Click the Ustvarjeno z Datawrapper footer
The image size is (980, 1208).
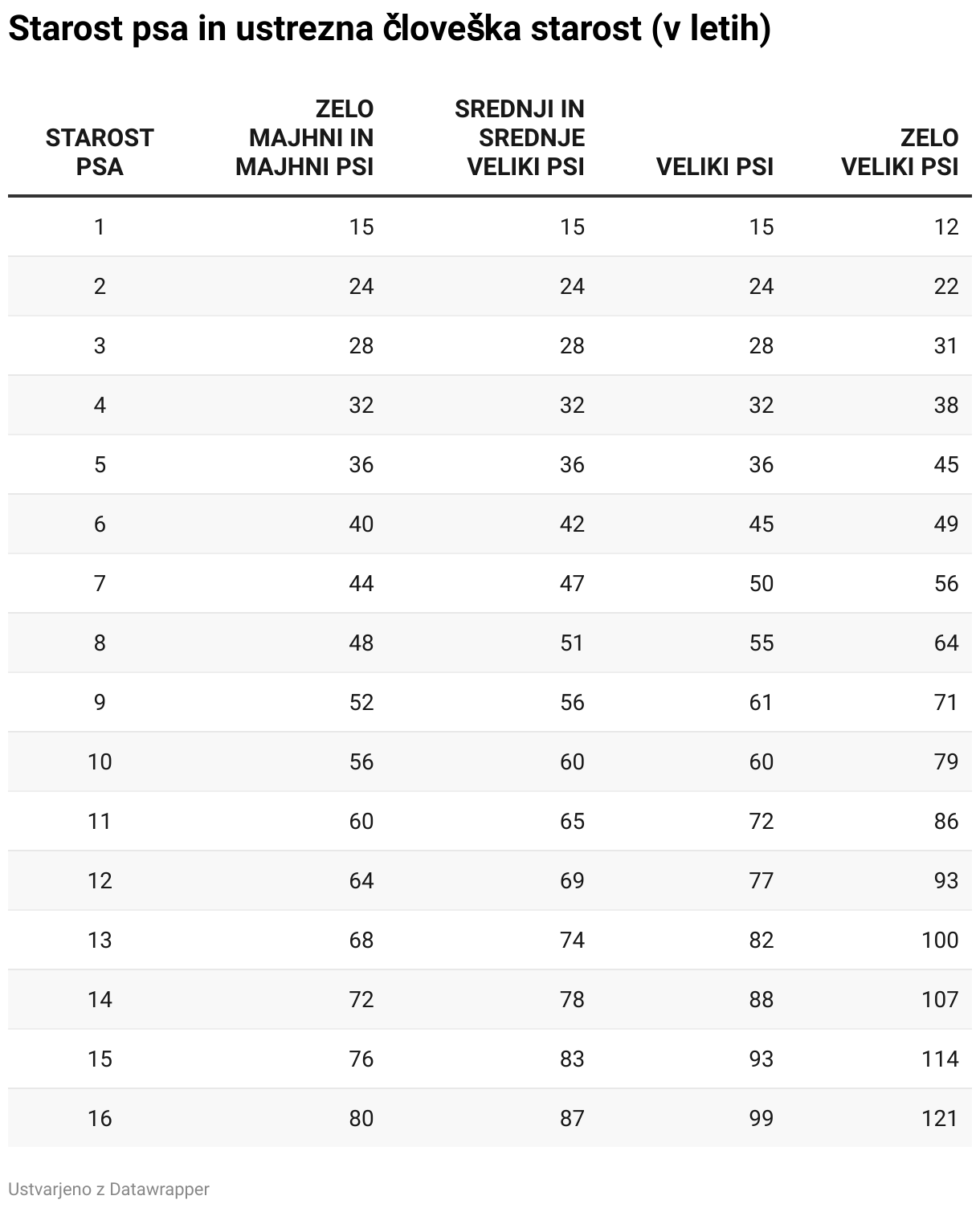108,1189
